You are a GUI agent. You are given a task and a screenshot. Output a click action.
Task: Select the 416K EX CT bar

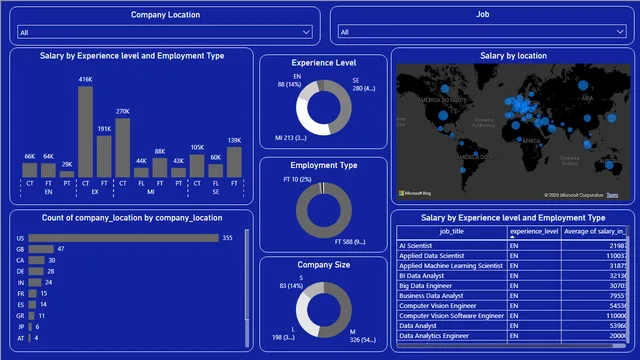[x=85, y=132]
